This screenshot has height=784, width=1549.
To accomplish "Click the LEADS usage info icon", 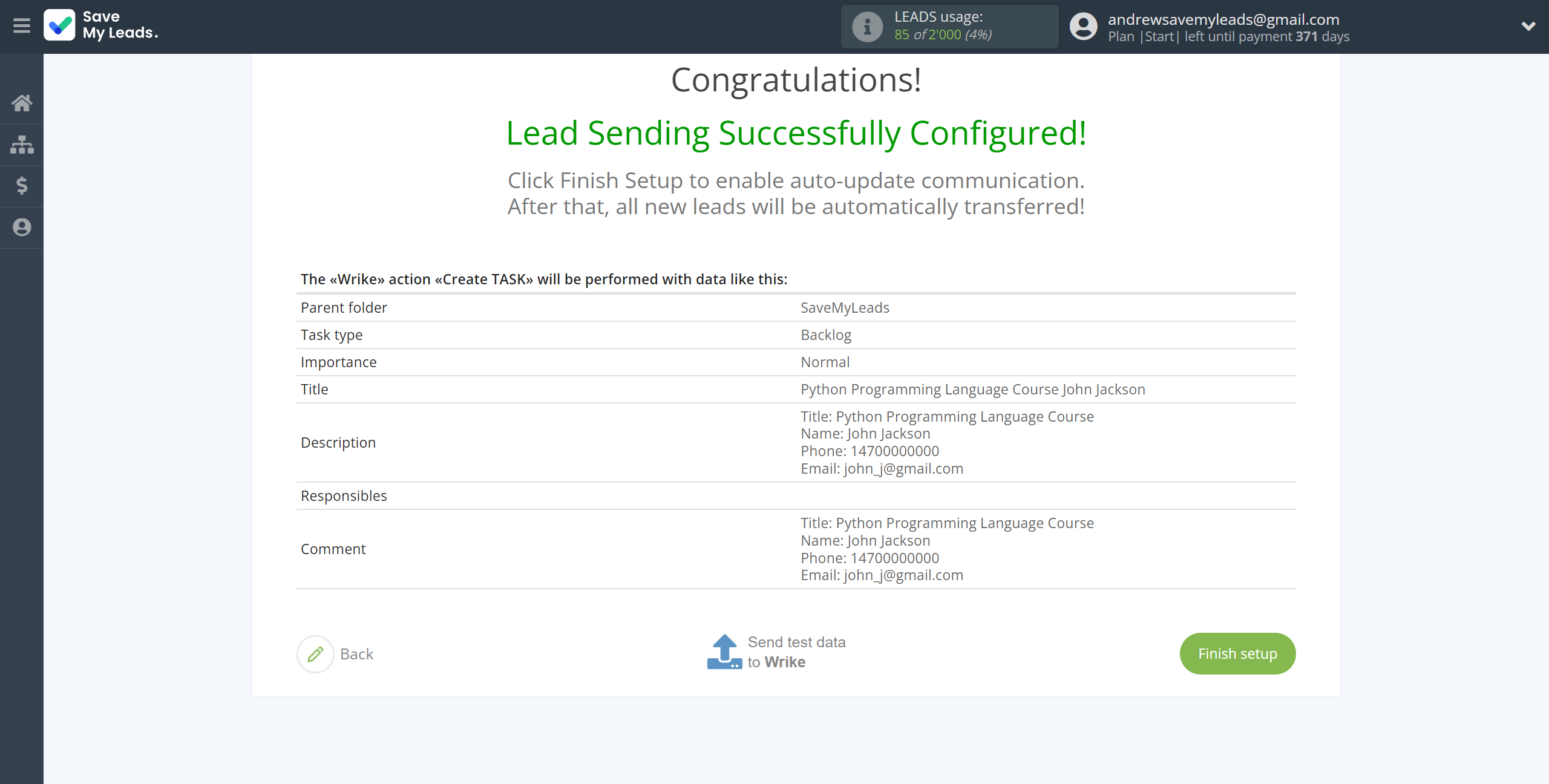I will click(x=868, y=27).
